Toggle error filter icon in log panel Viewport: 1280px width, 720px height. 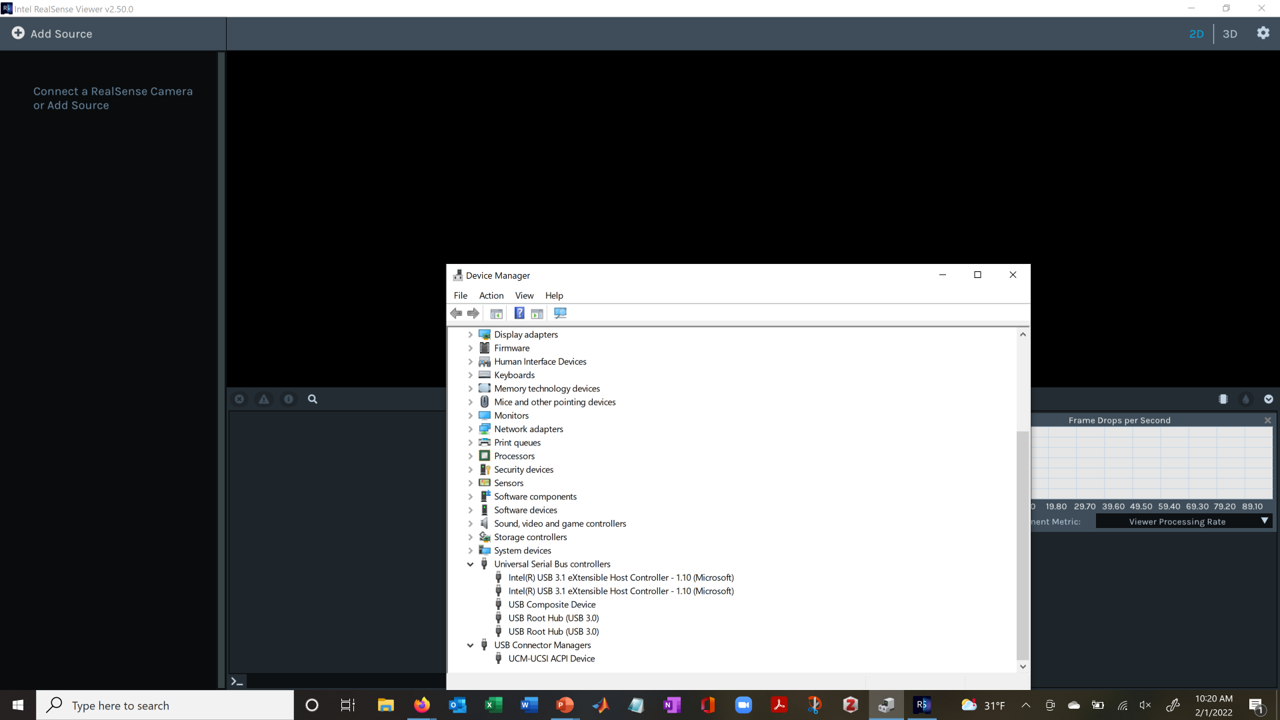pyautogui.click(x=239, y=399)
